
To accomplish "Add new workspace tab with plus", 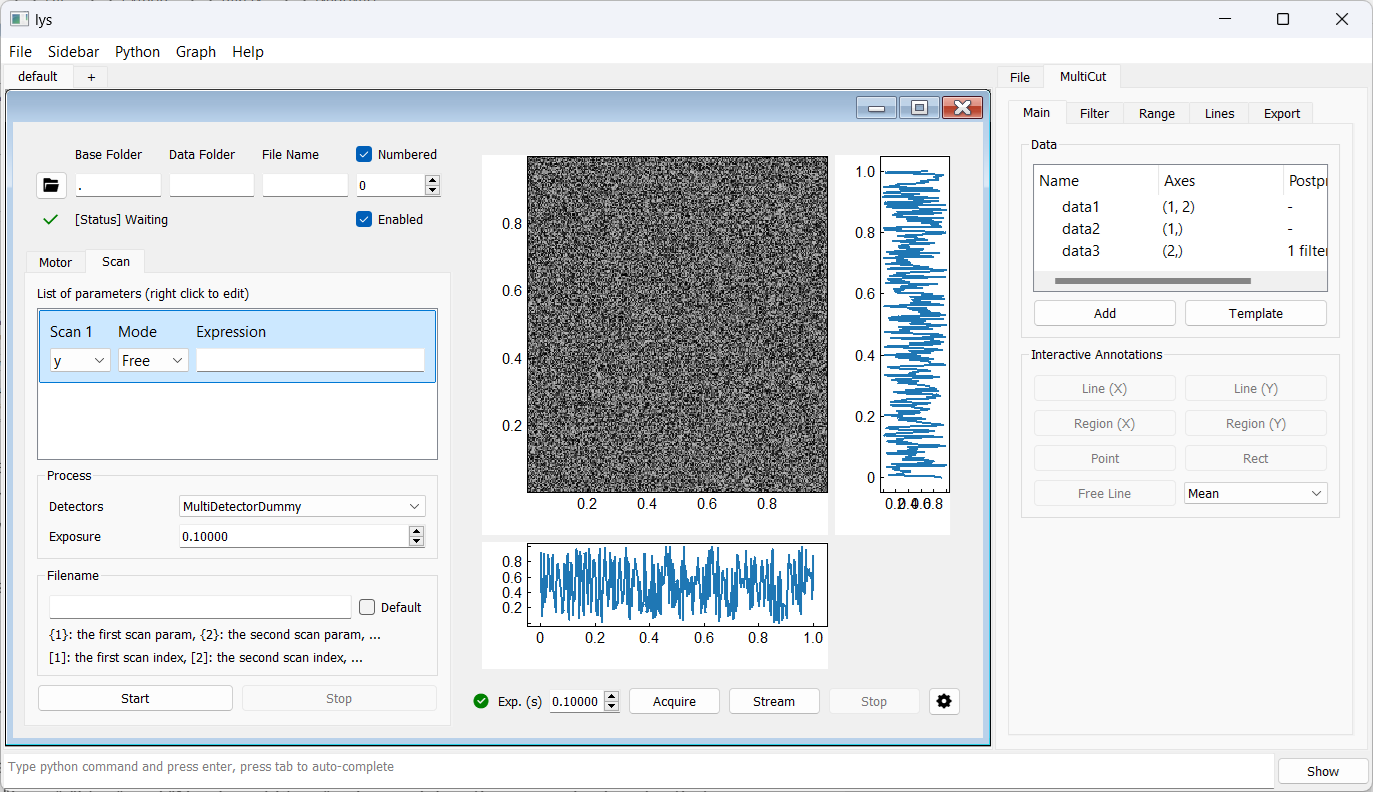I will click(x=91, y=77).
